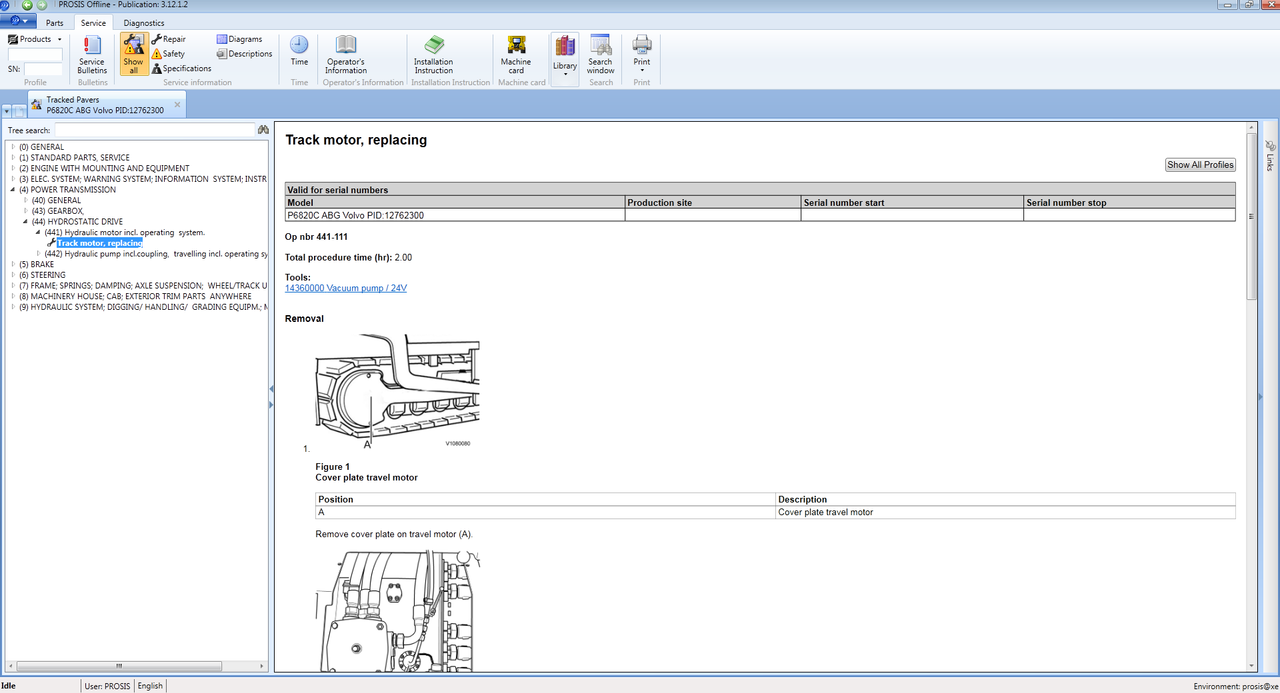
Task: Expand the (40) GENERAL node
Action: pos(26,200)
